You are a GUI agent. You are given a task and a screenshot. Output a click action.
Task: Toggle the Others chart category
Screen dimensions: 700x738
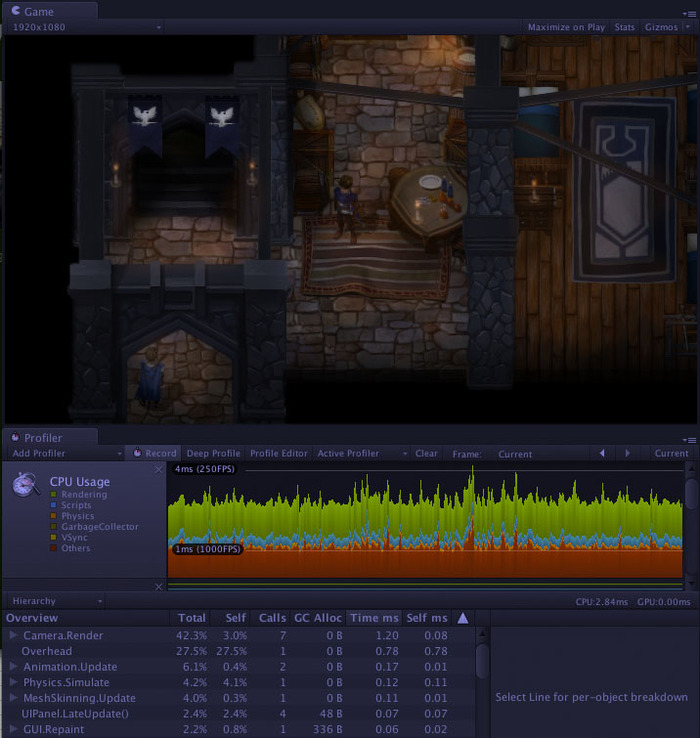pos(70,548)
